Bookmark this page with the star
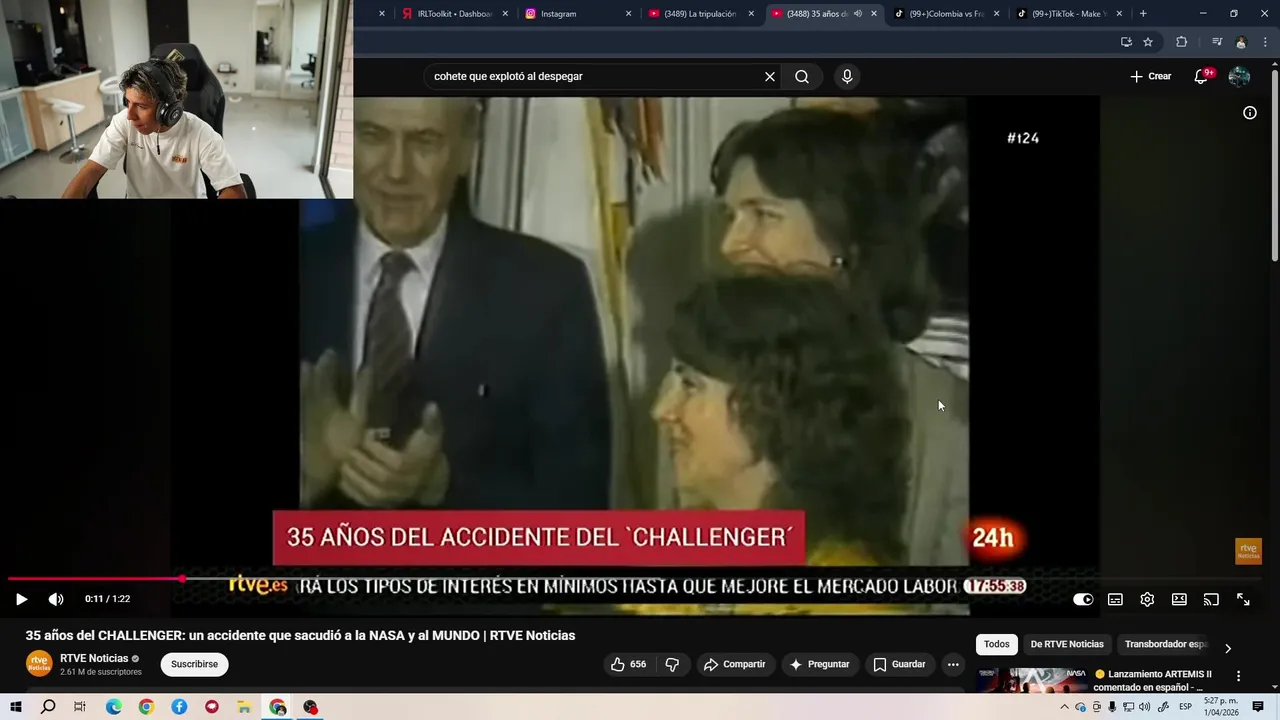This screenshot has height=720, width=1280. coord(1148,42)
